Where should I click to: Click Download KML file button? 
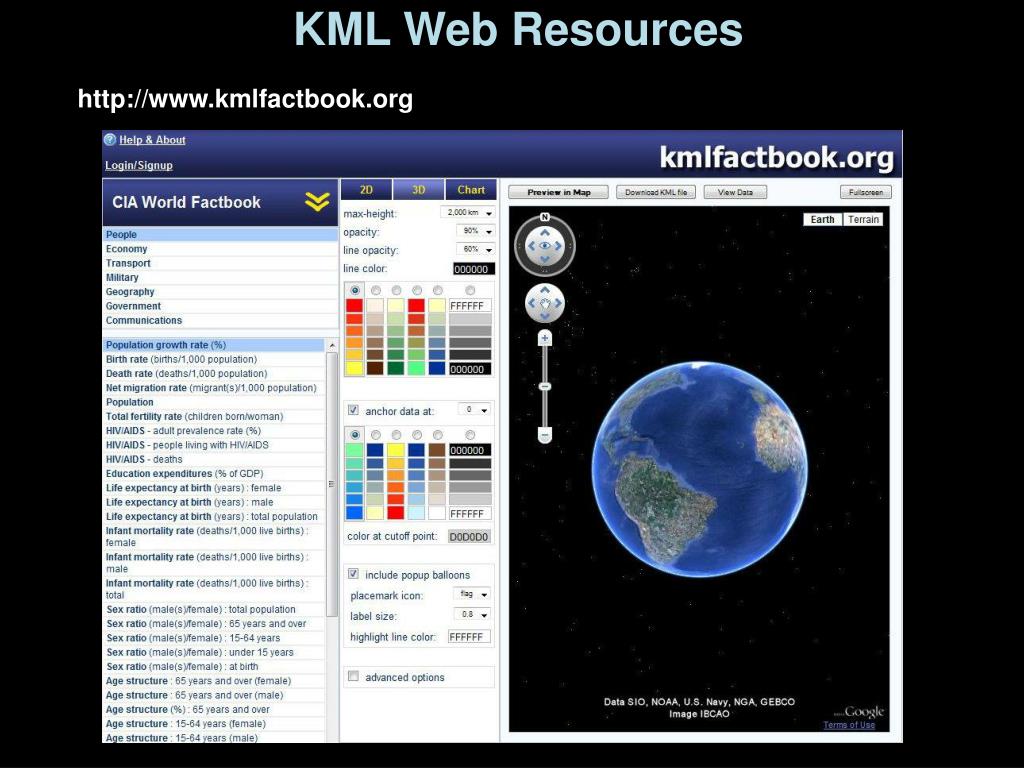pos(656,192)
